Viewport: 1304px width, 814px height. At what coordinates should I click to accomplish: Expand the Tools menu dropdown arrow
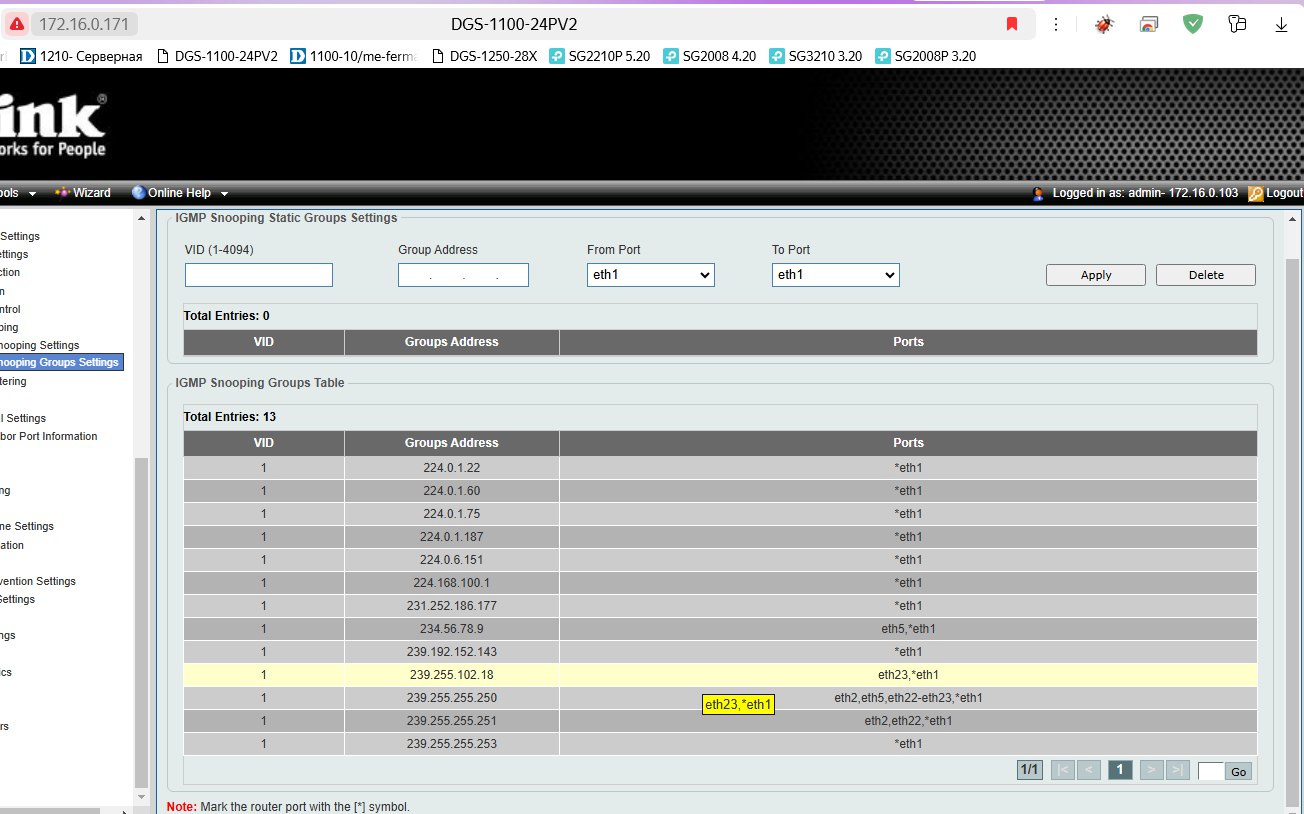[x=32, y=194]
